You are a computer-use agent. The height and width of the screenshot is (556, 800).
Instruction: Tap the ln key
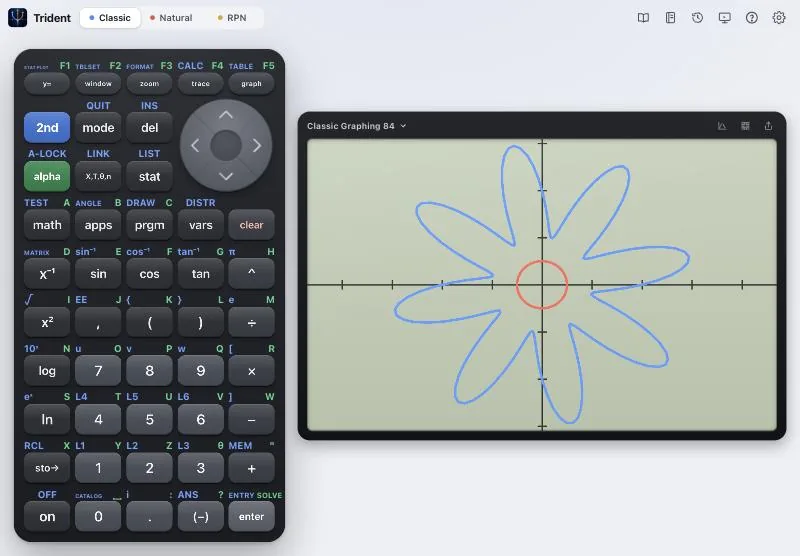[47, 419]
